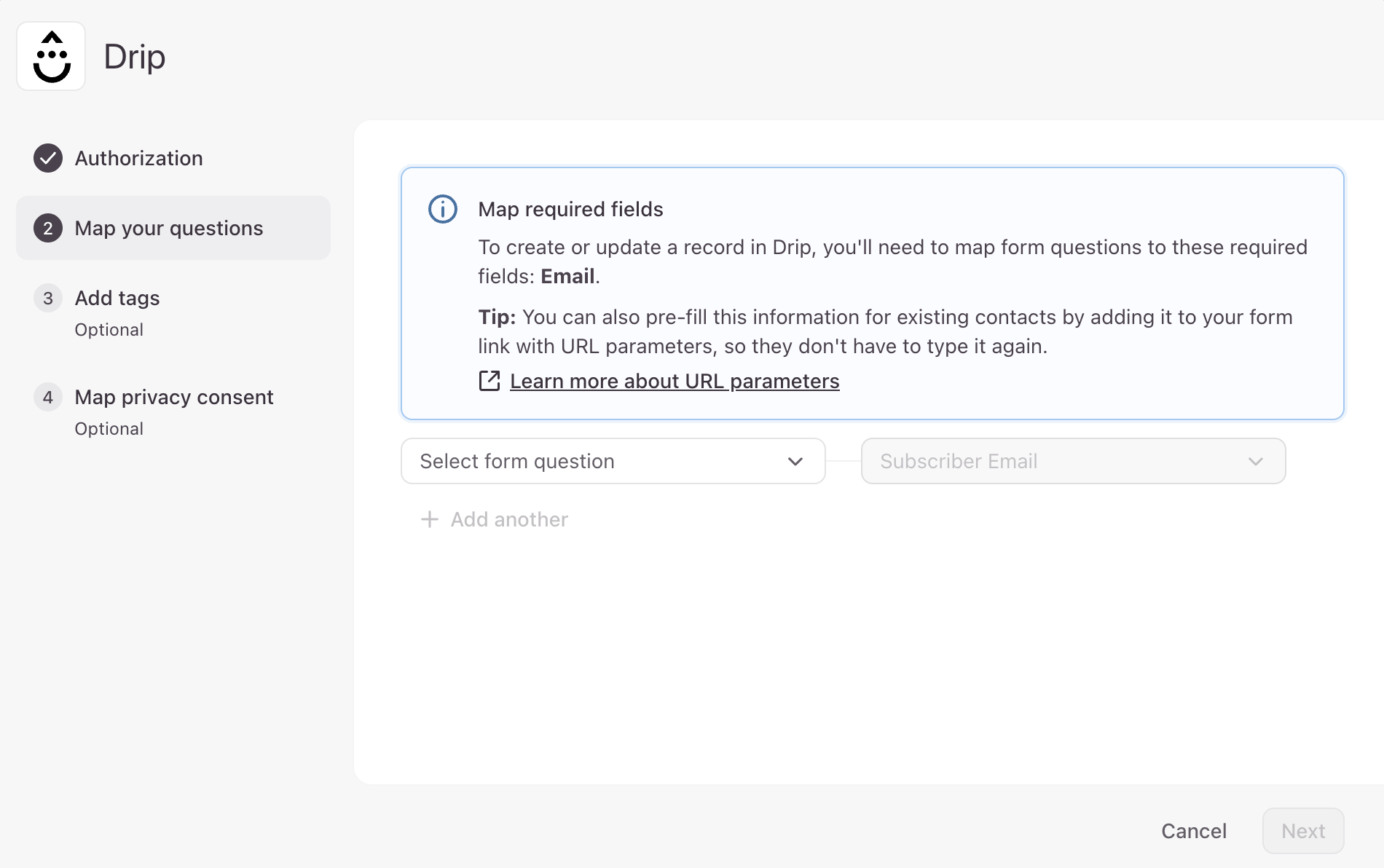Open the Subscriber Email dropdown

(x=1074, y=461)
